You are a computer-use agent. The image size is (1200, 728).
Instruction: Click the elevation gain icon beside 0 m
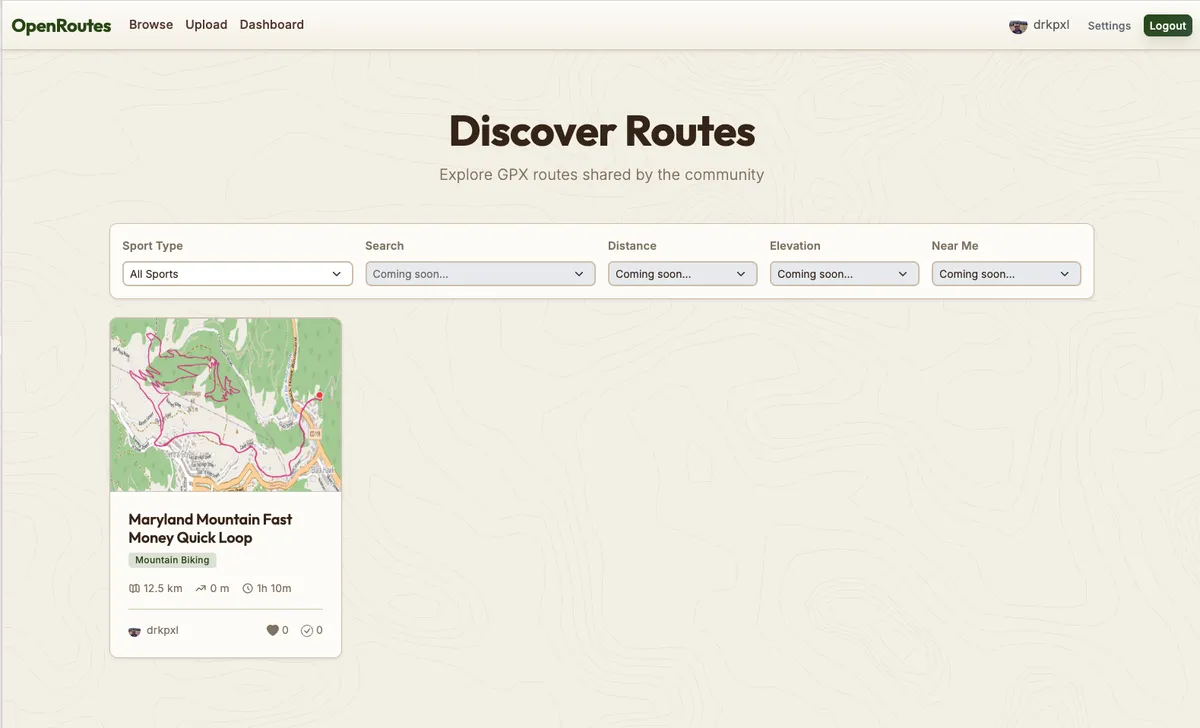coord(201,588)
